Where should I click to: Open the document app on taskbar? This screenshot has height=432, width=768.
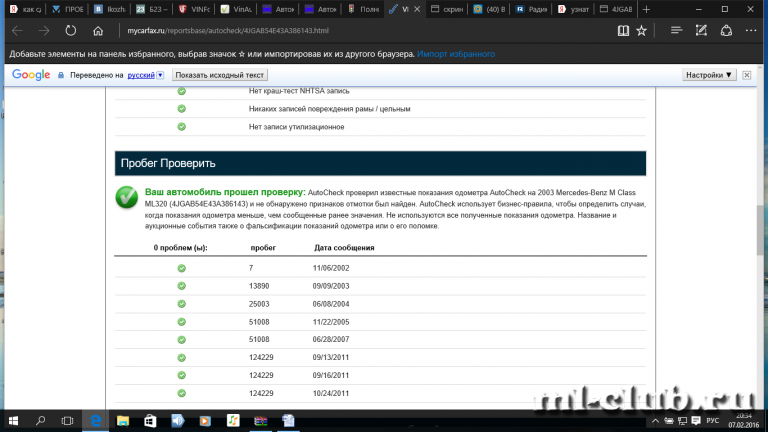(288, 421)
